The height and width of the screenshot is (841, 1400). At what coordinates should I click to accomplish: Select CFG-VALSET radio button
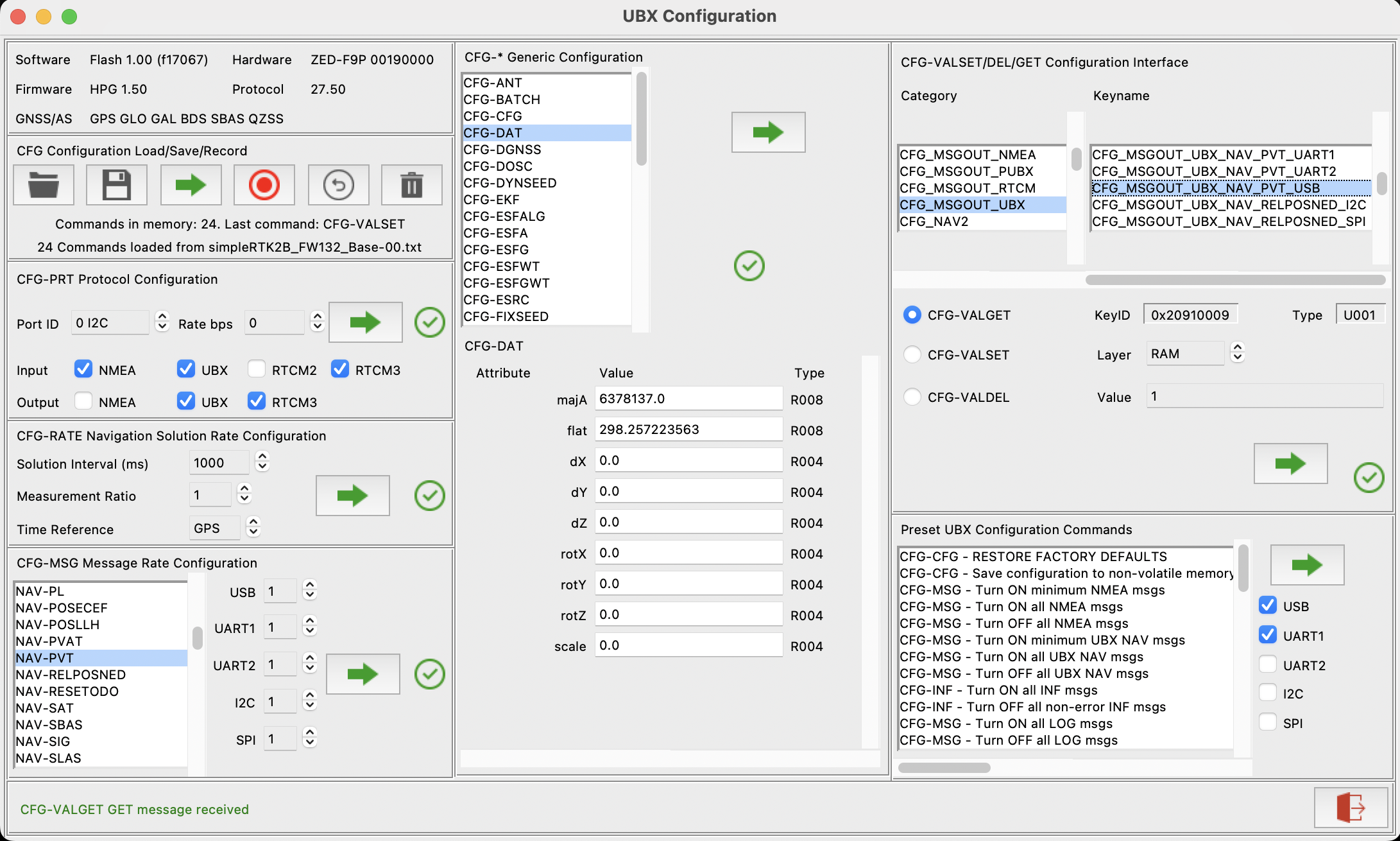click(912, 354)
